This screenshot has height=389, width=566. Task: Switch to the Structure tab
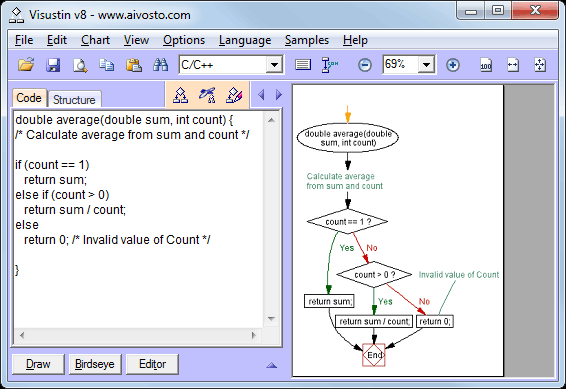[x=74, y=99]
